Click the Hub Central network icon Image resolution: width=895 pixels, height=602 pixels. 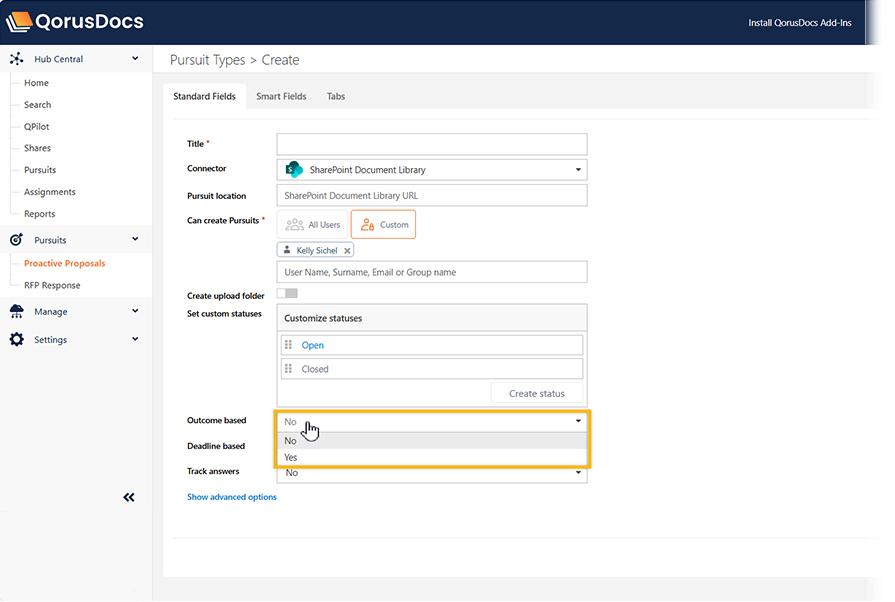tap(16, 59)
